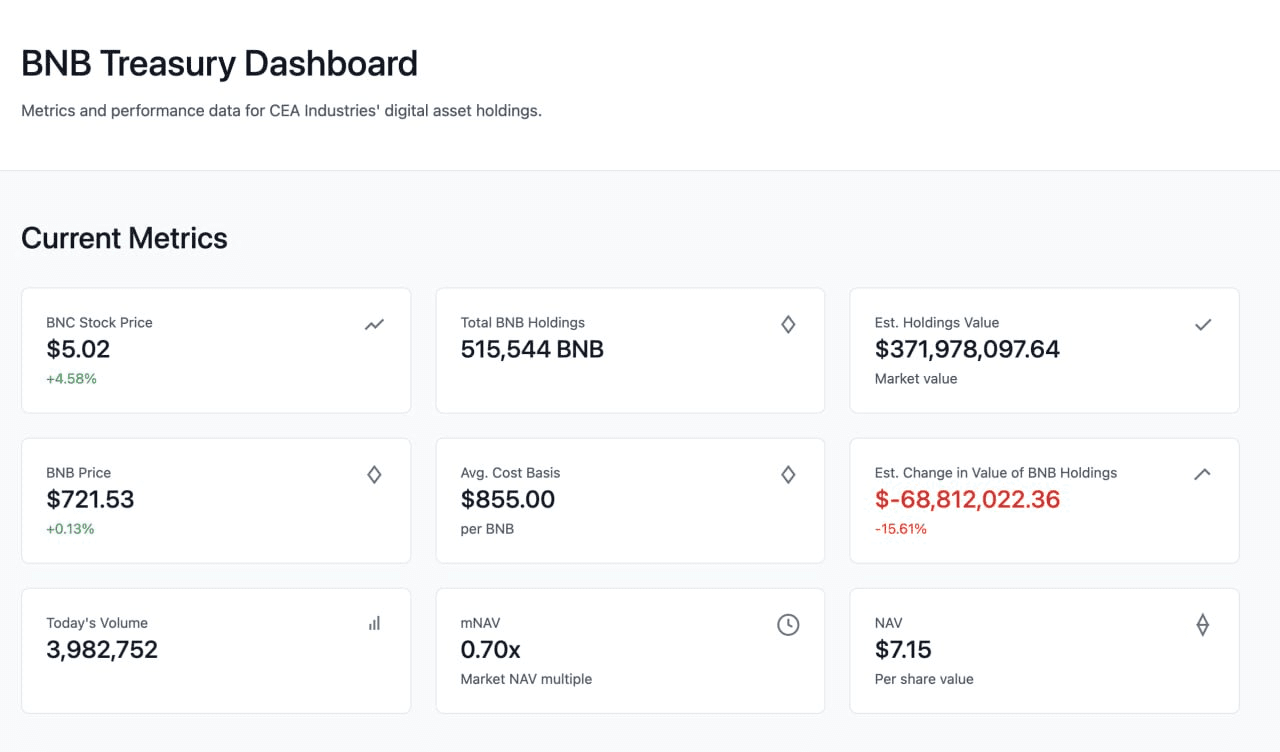Click the Market NAV multiple caption
This screenshot has height=752, width=1280.
tap(526, 679)
